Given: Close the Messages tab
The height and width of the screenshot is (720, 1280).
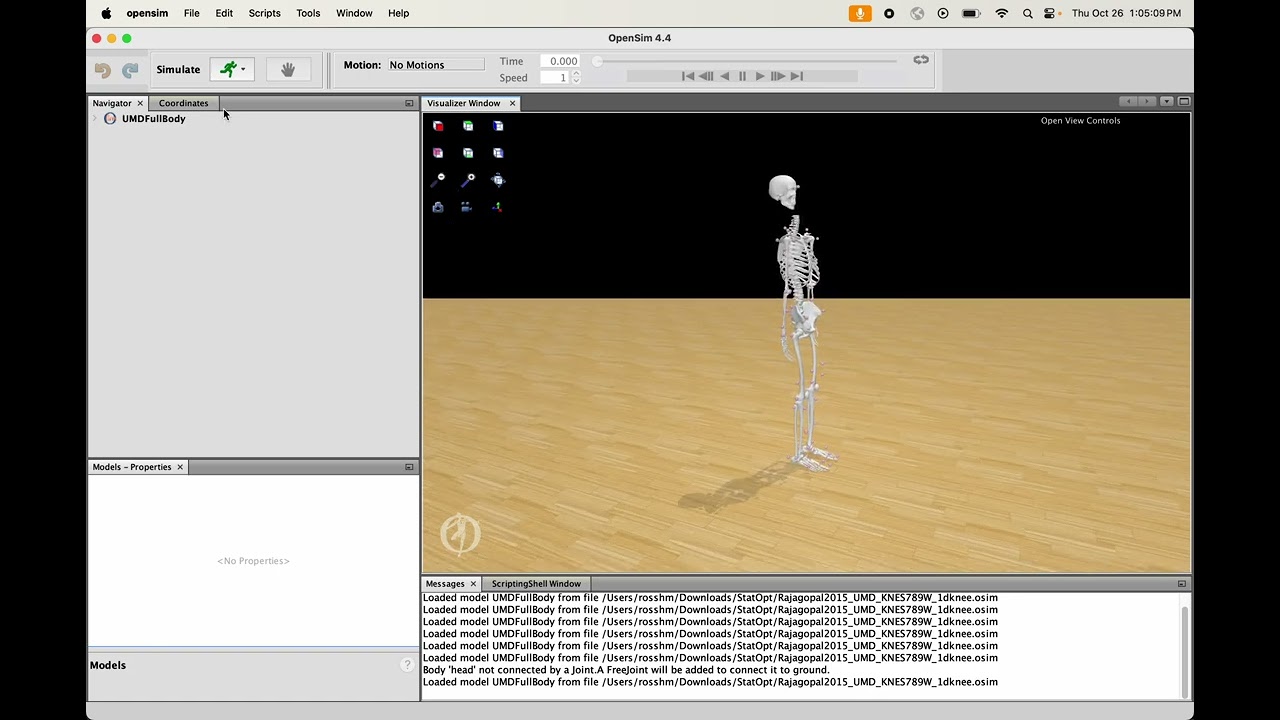Looking at the screenshot, I should click(473, 584).
